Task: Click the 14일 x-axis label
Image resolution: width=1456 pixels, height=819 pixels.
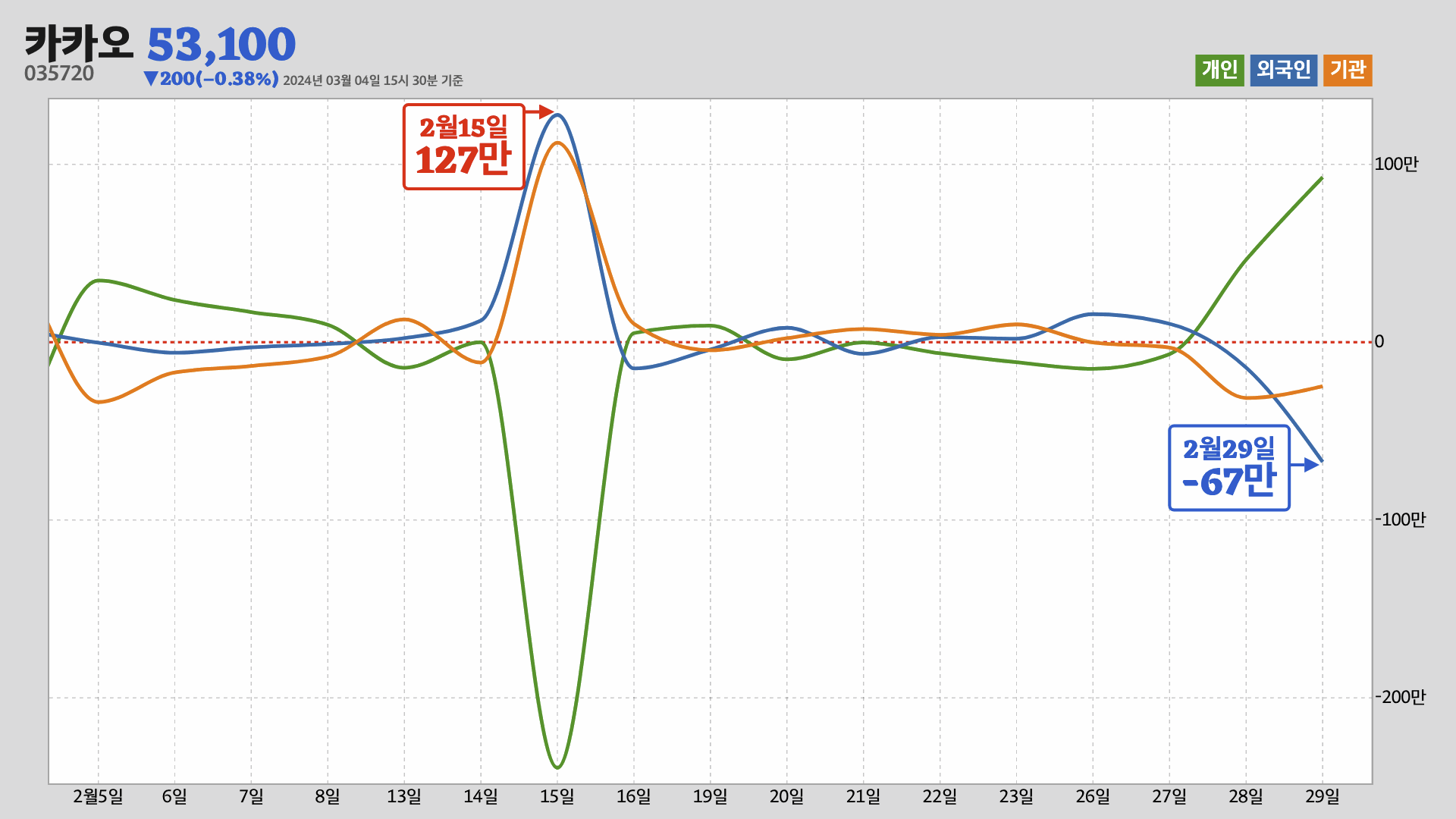Action: 481,797
